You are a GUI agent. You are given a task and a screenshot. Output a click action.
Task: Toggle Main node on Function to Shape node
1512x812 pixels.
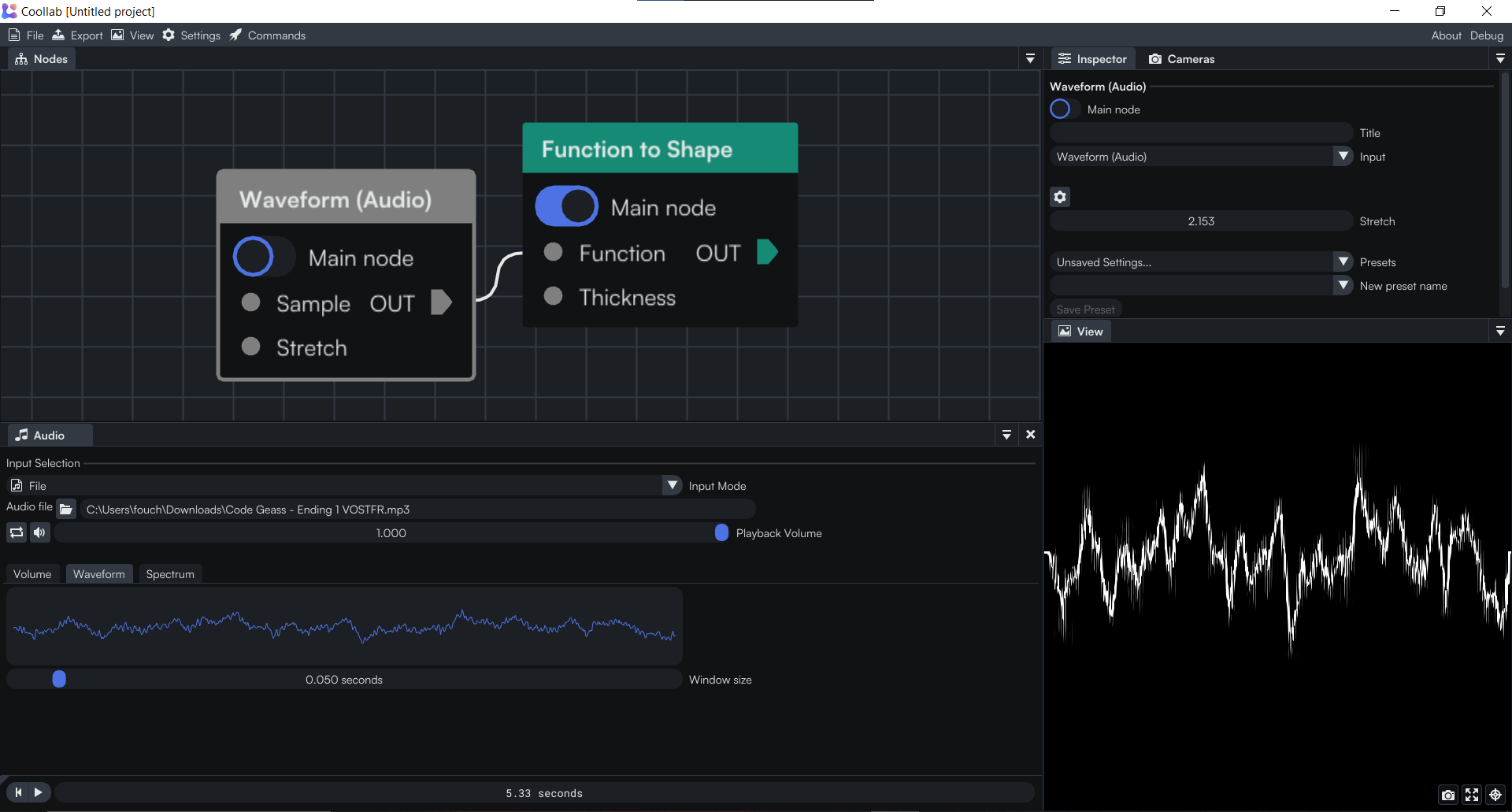(x=567, y=206)
